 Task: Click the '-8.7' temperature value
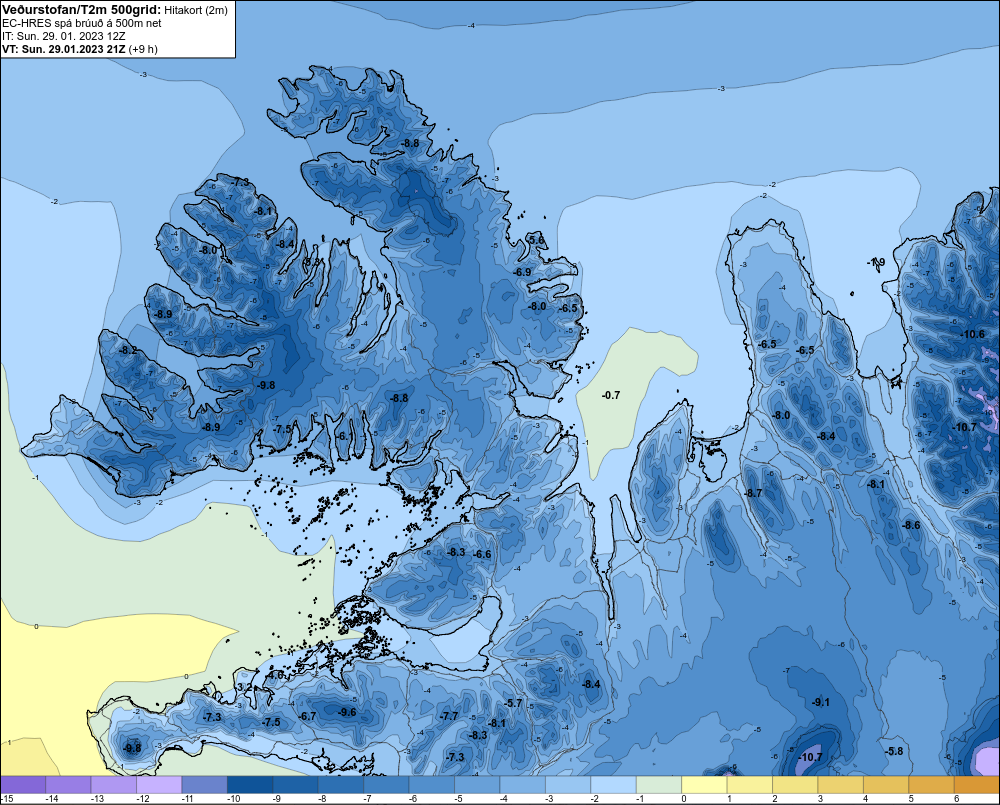[x=753, y=494]
